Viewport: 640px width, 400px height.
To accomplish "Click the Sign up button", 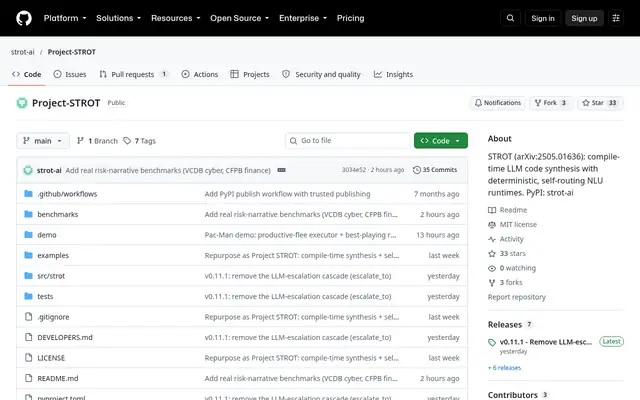I will point(584,18).
